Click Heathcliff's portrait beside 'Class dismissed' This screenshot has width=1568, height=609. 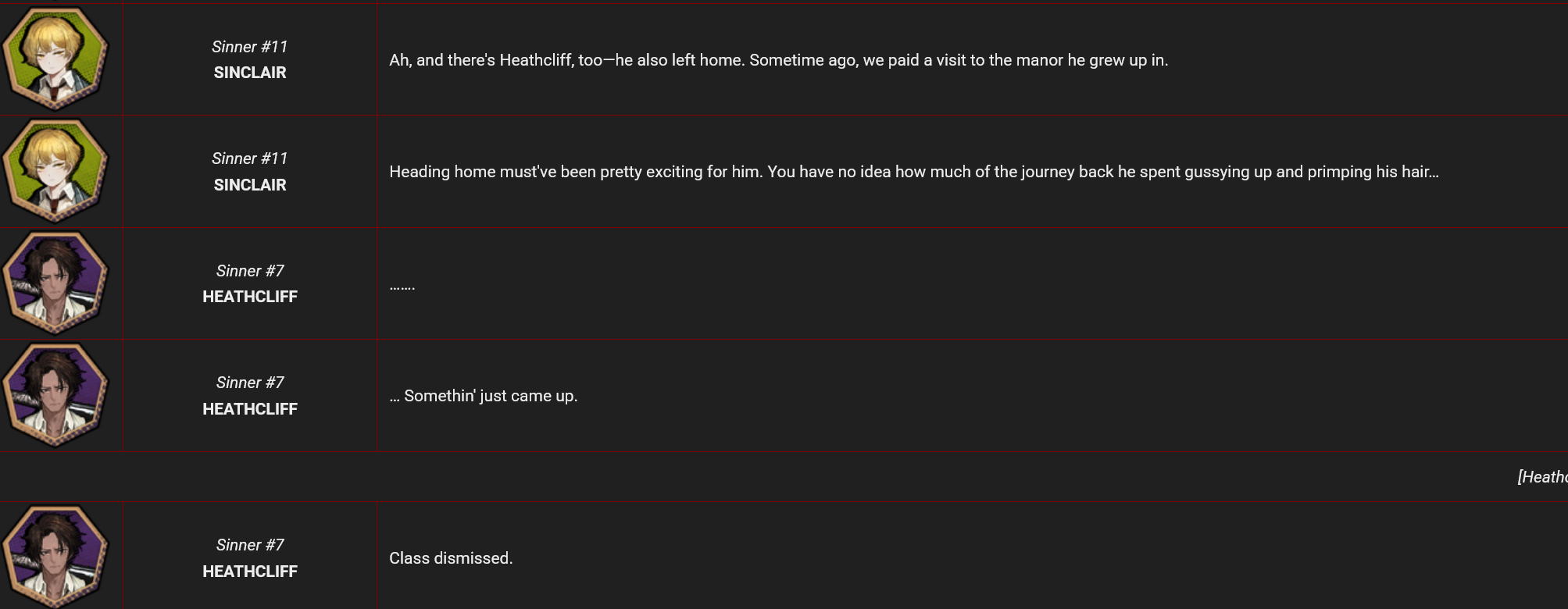55,557
